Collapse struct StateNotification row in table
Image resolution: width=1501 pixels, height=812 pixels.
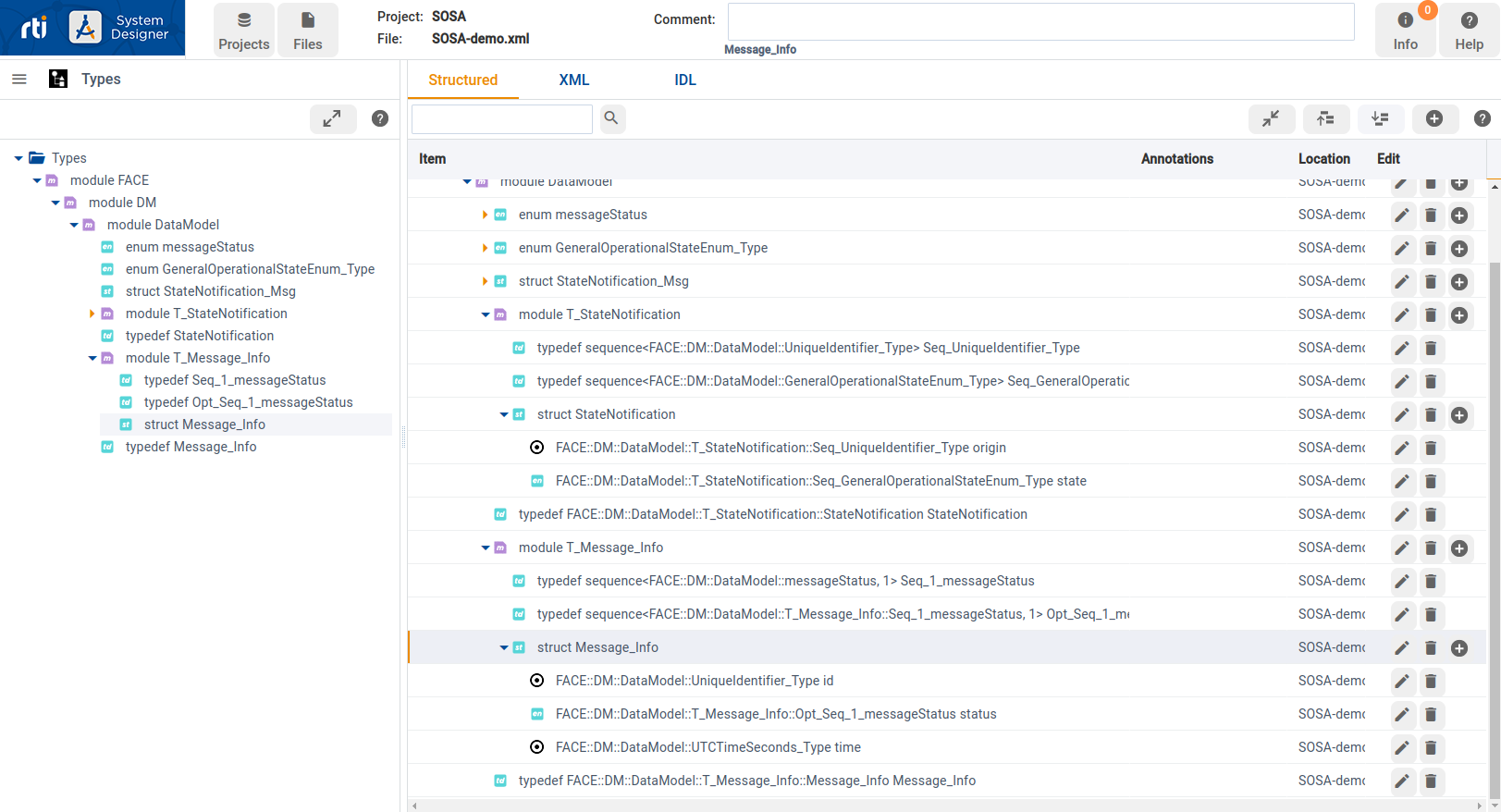(x=503, y=414)
